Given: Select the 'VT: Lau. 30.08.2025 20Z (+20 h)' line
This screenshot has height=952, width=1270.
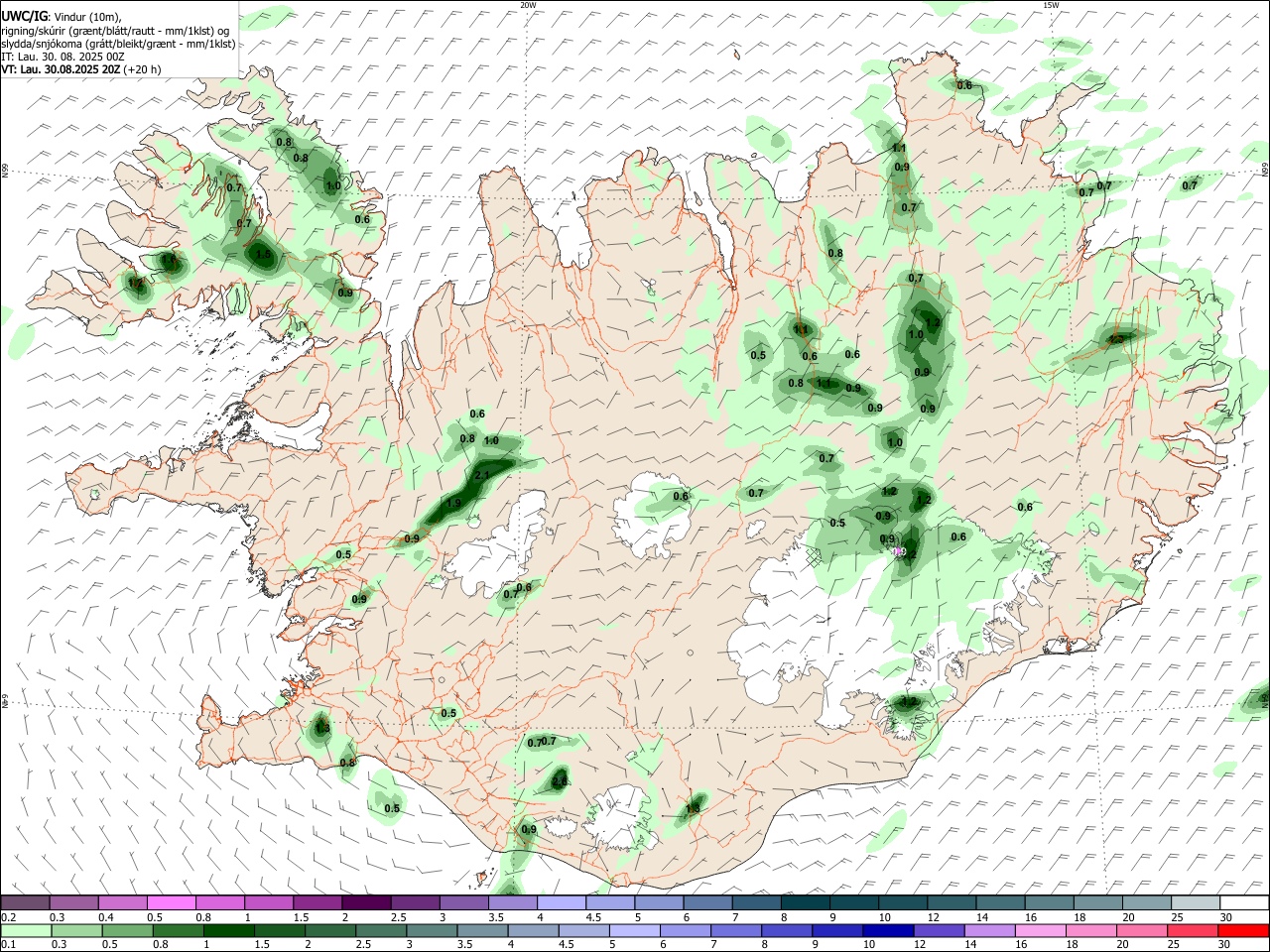Looking at the screenshot, I should [81, 69].
